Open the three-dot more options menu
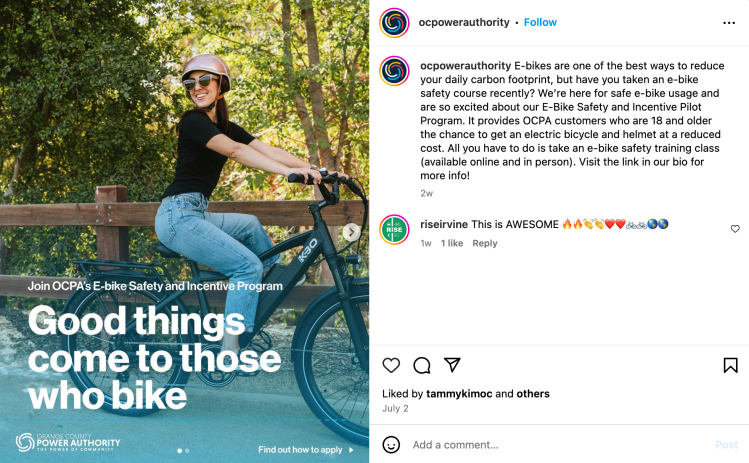The width and height of the screenshot is (749, 463). (x=728, y=22)
